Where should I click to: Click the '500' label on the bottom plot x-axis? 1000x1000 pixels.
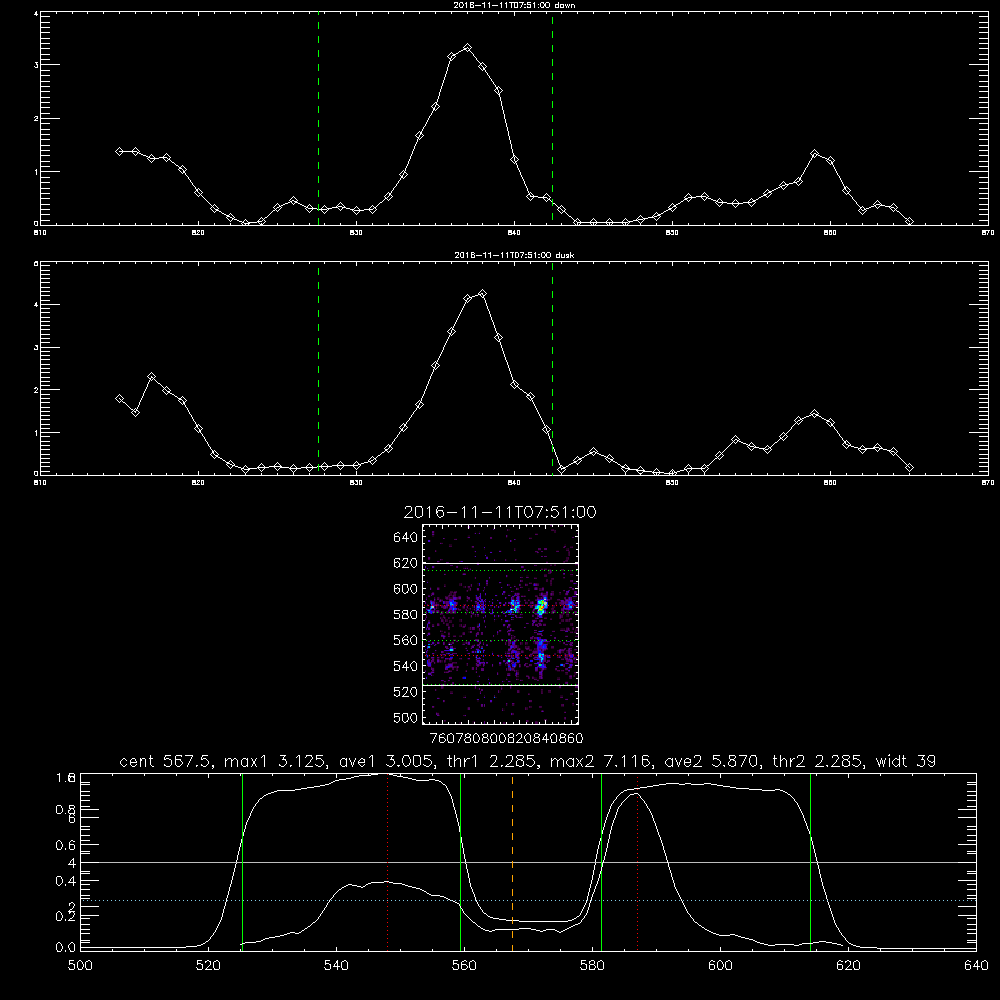[80, 966]
